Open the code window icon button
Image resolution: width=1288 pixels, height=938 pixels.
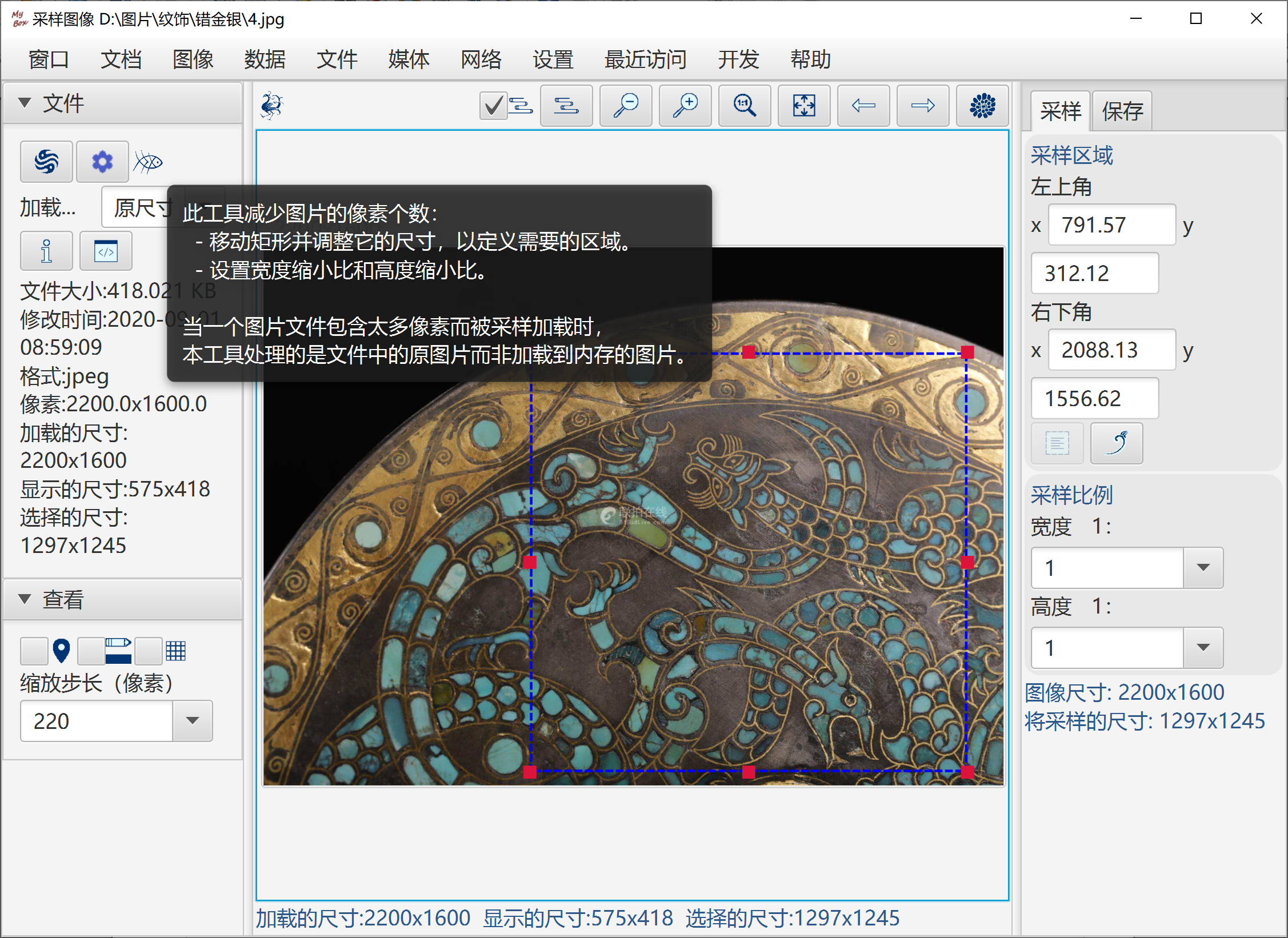(106, 251)
